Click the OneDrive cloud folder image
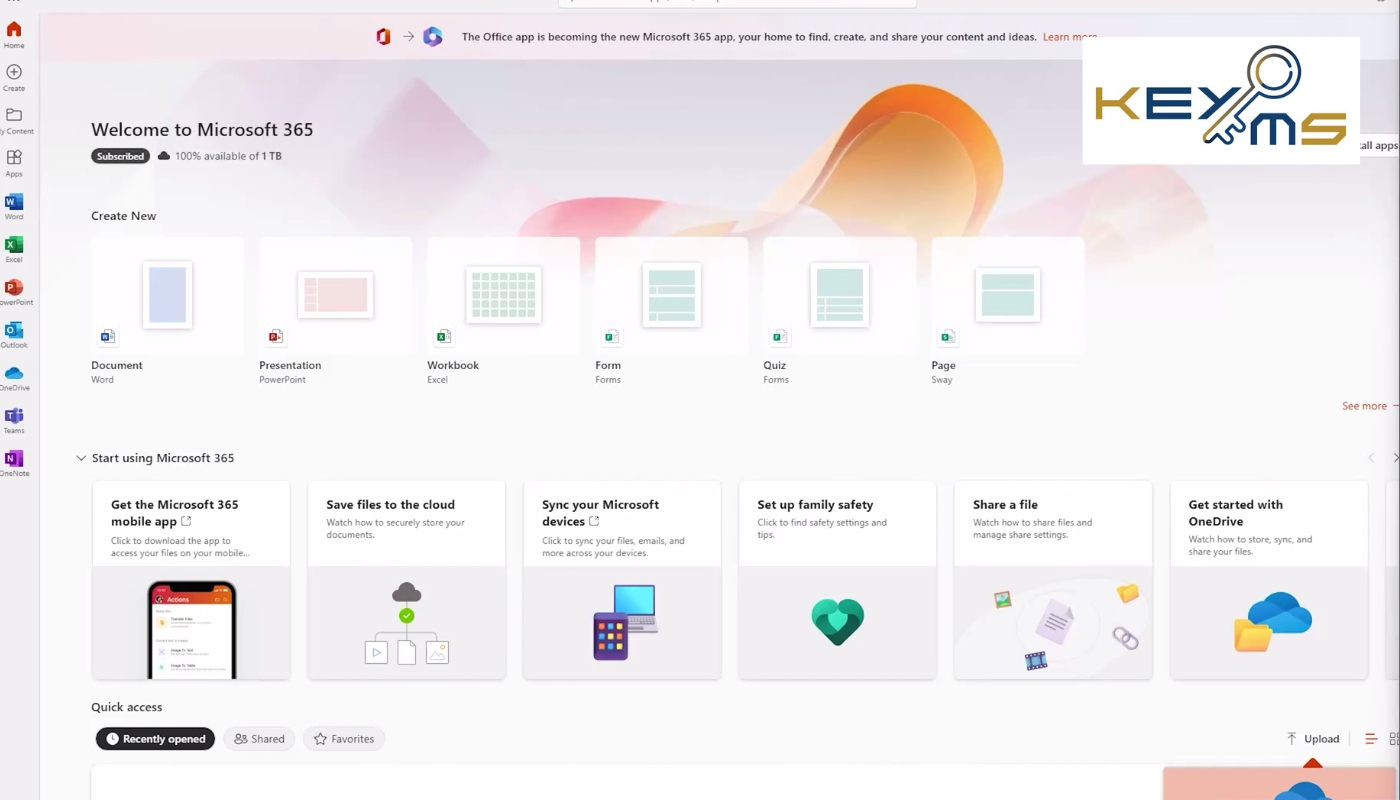1400x800 pixels. (1272, 622)
